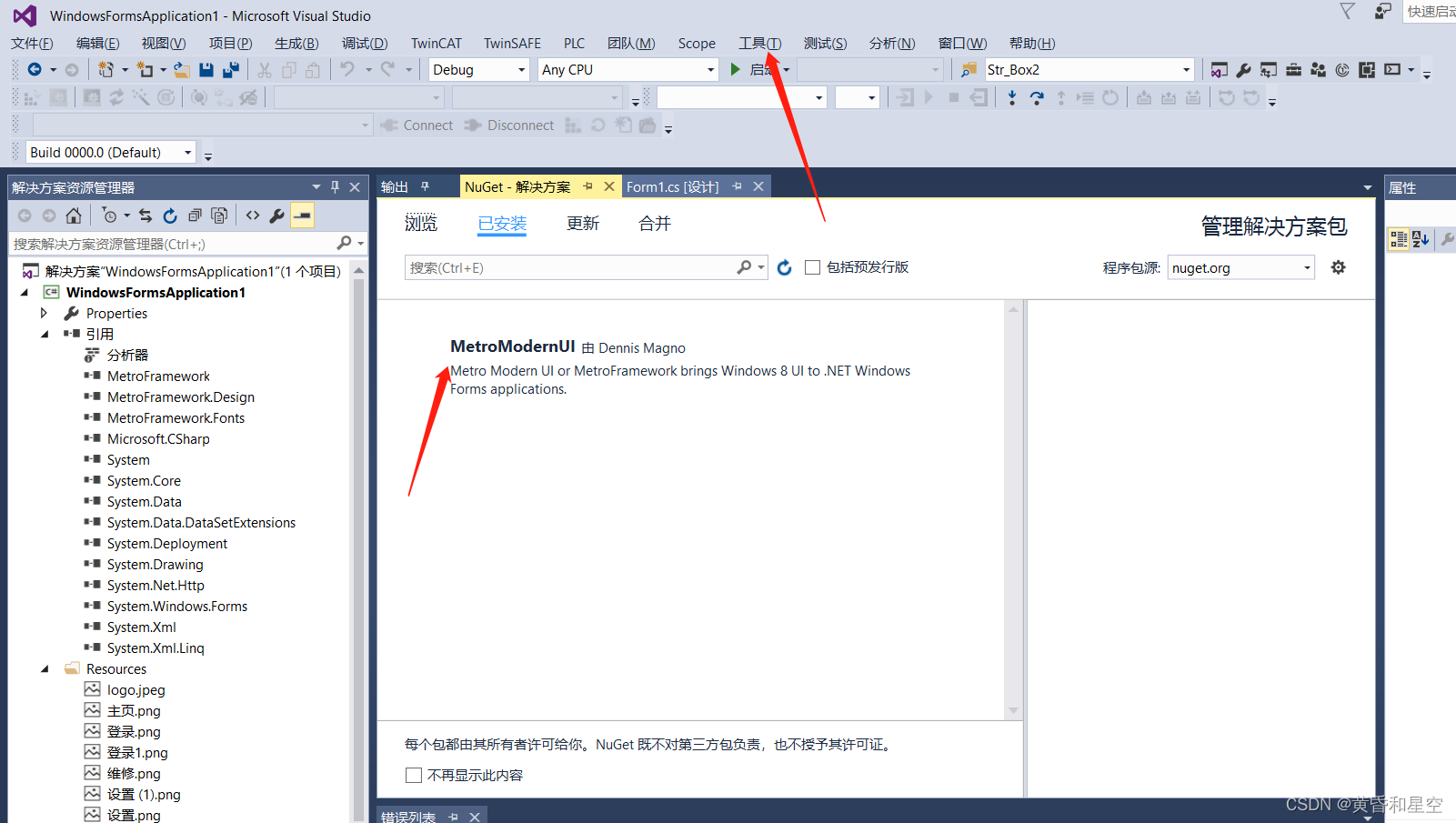Open the Toolbox icon in main toolbar

click(x=1293, y=69)
